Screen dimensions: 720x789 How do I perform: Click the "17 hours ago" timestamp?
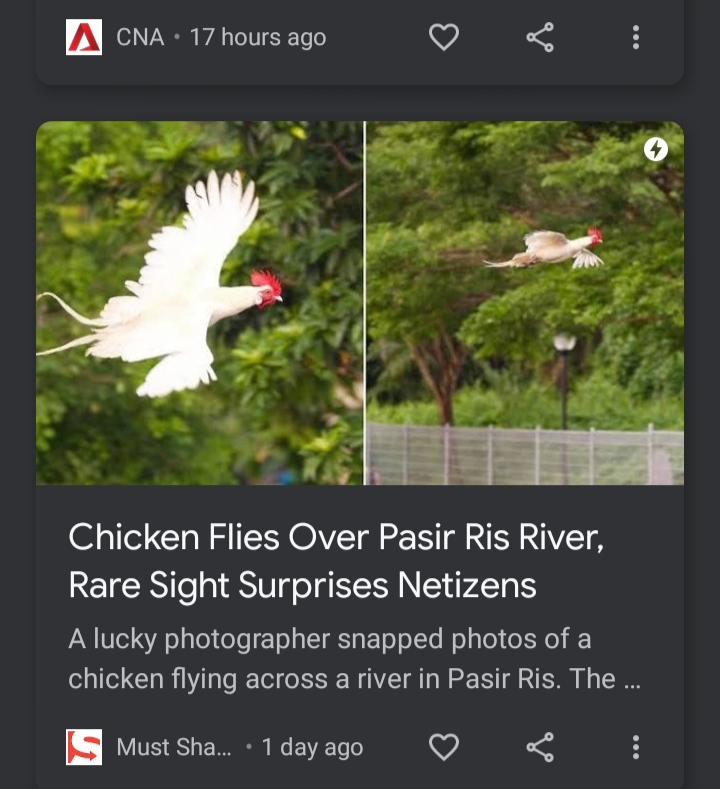click(x=258, y=38)
